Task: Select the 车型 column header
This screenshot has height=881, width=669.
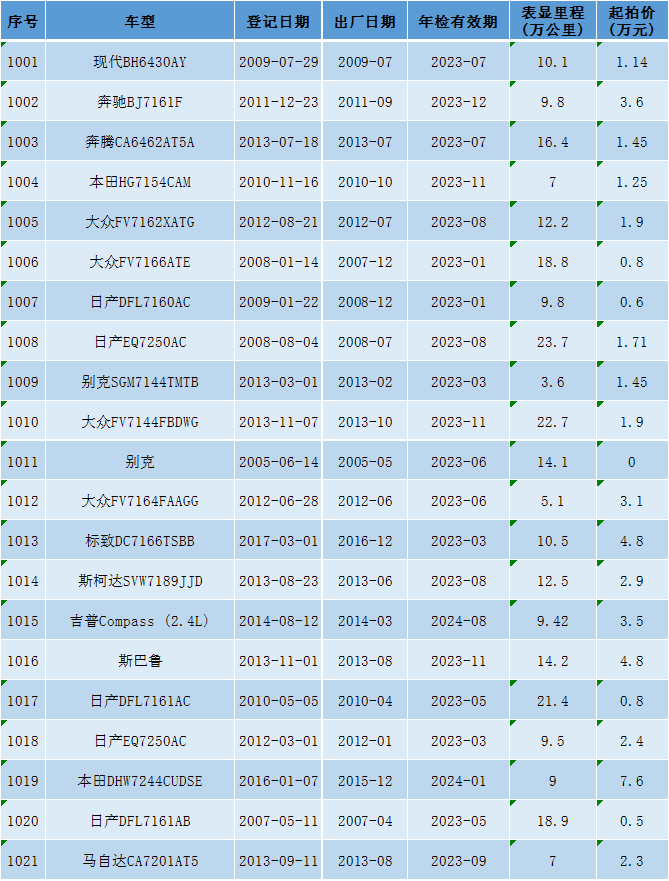Action: 140,21
